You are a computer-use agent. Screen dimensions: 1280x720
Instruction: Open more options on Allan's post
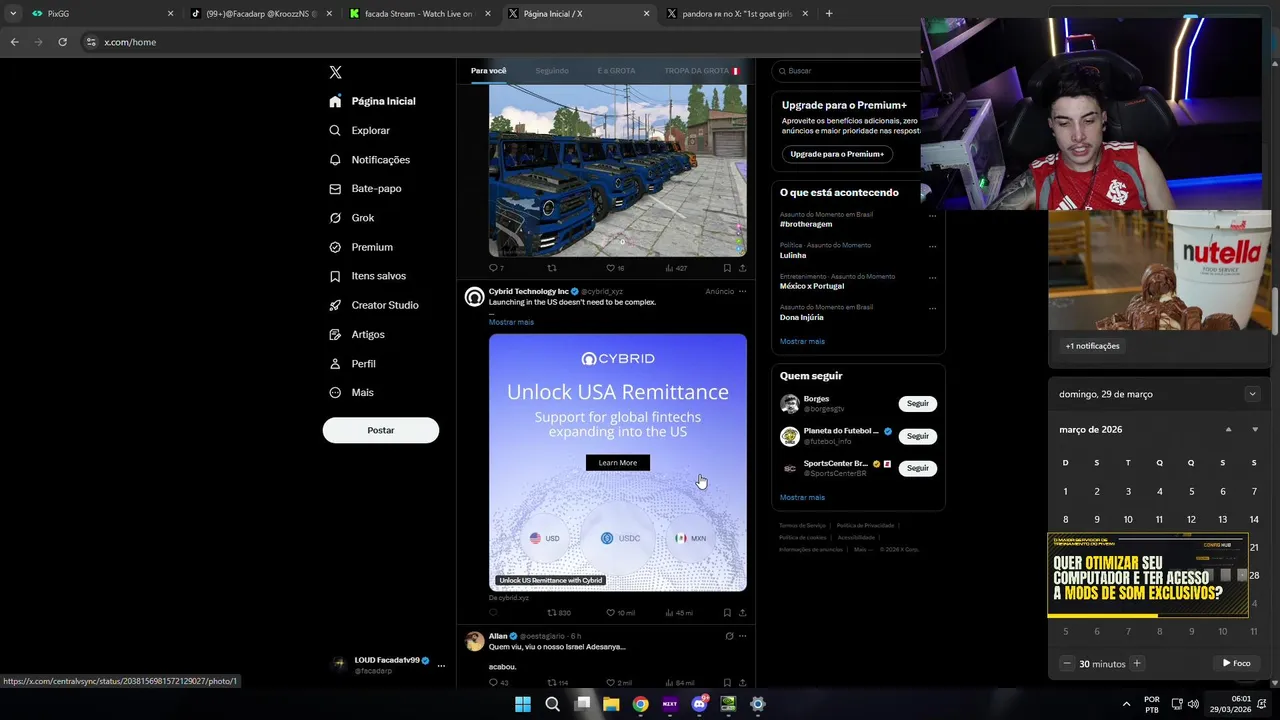(x=742, y=636)
